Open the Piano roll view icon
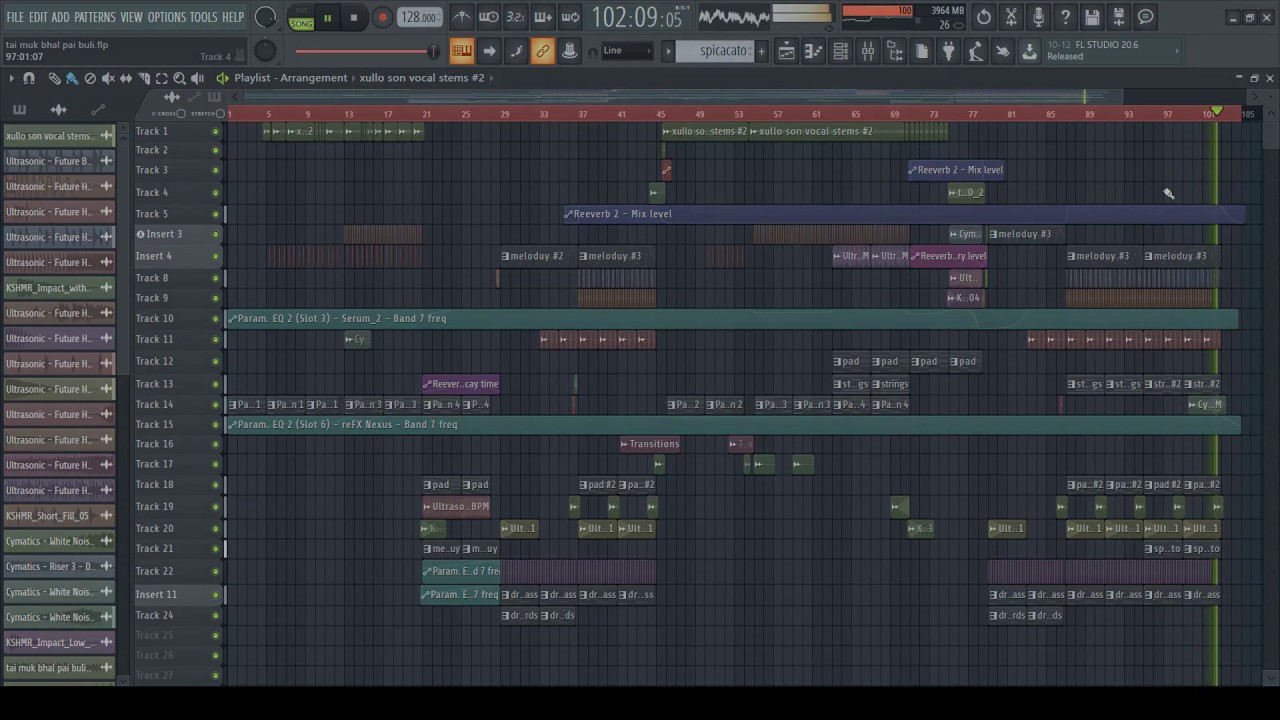The width and height of the screenshot is (1280, 720). [814, 51]
